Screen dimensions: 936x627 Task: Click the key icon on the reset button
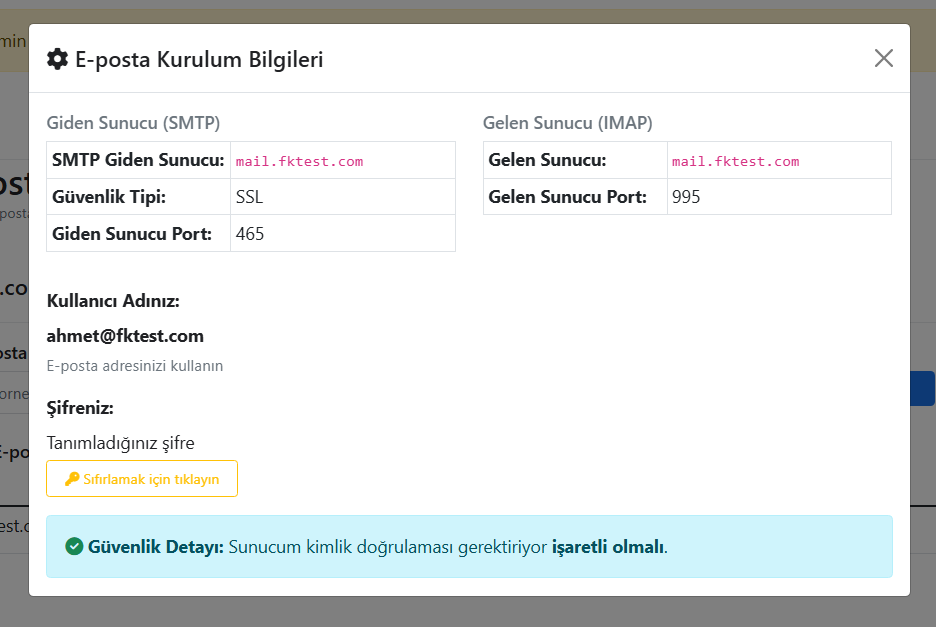72,479
